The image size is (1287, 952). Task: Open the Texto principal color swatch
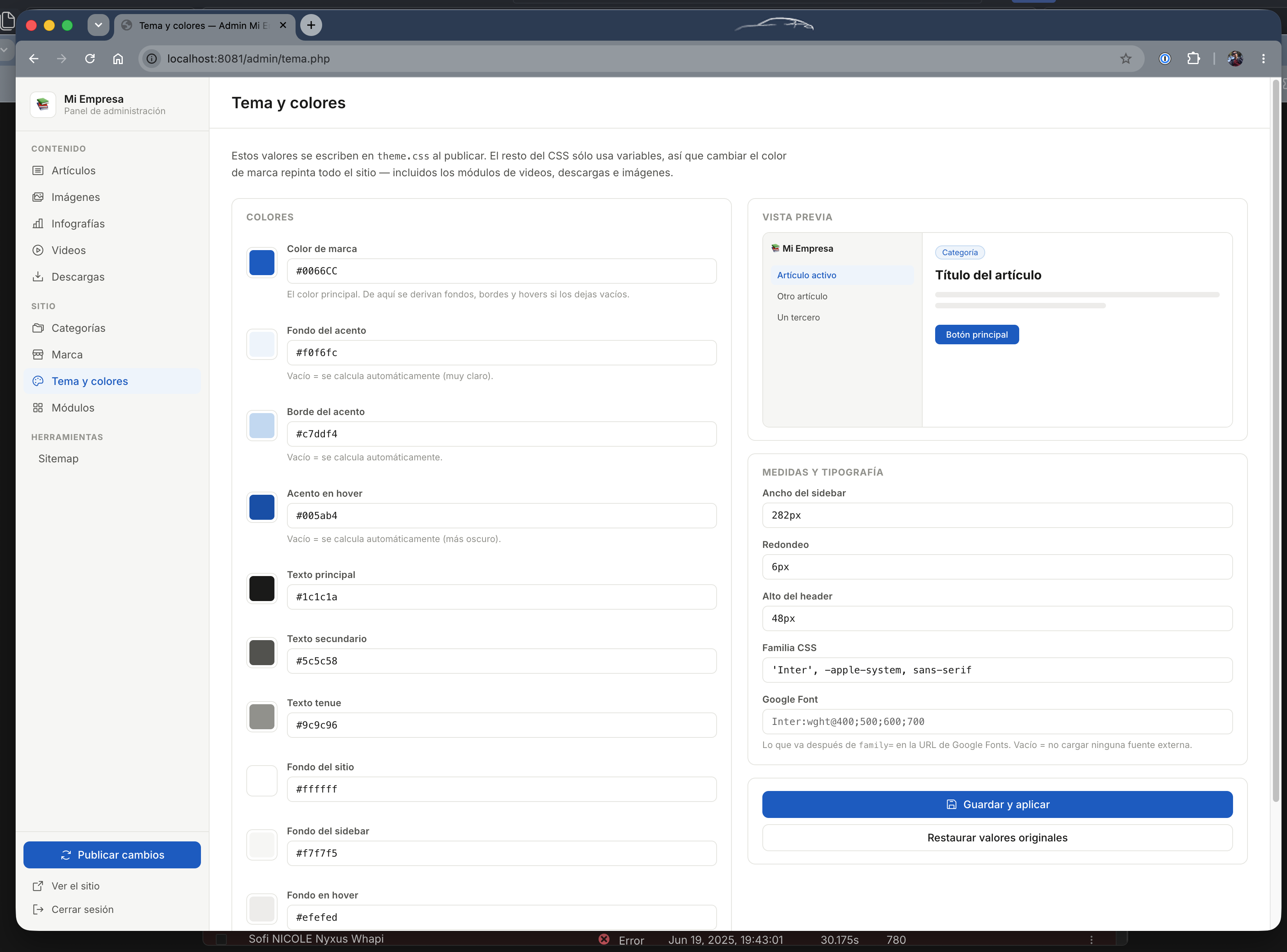[x=262, y=589]
